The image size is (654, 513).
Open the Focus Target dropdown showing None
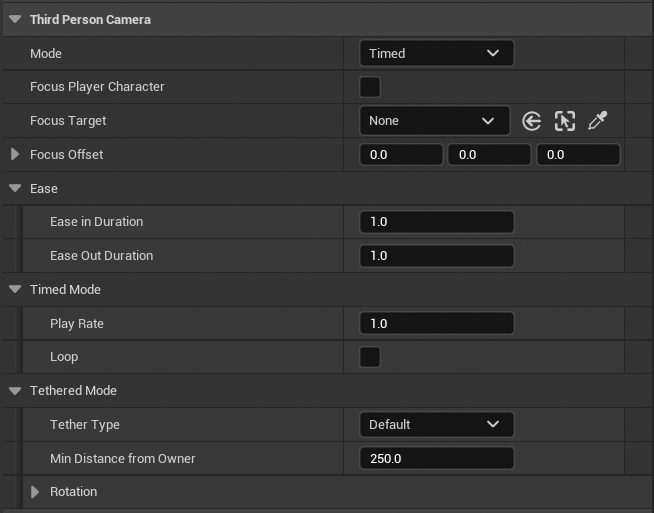click(x=434, y=121)
